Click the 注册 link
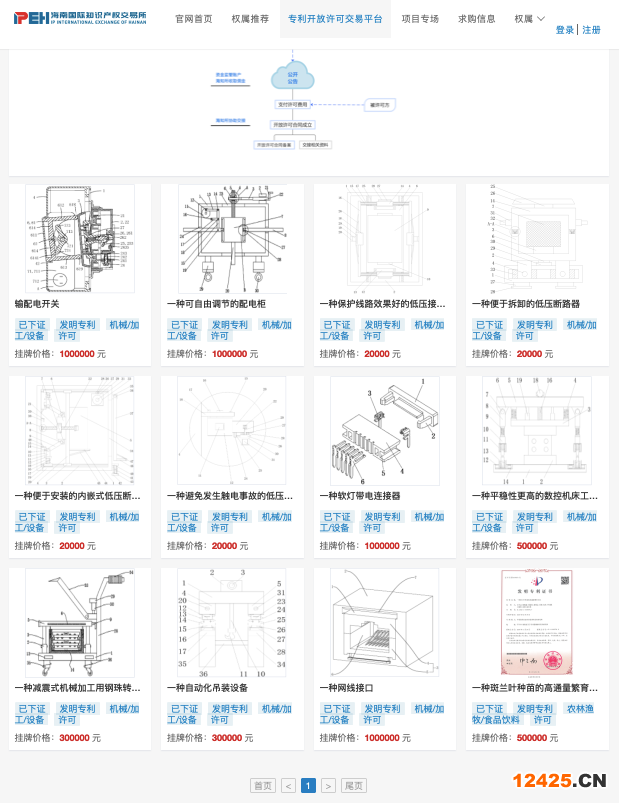Viewport: 619px width, 803px height. [x=591, y=30]
